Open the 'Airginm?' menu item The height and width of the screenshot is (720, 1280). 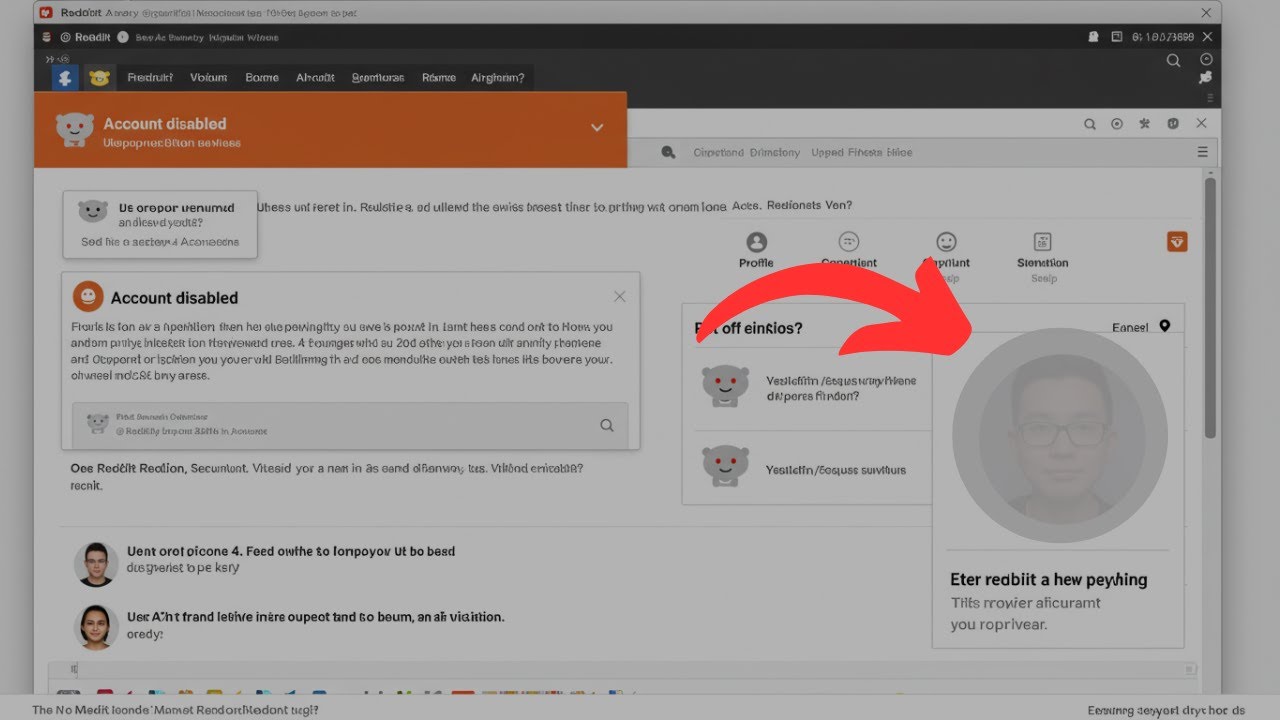[x=497, y=77]
